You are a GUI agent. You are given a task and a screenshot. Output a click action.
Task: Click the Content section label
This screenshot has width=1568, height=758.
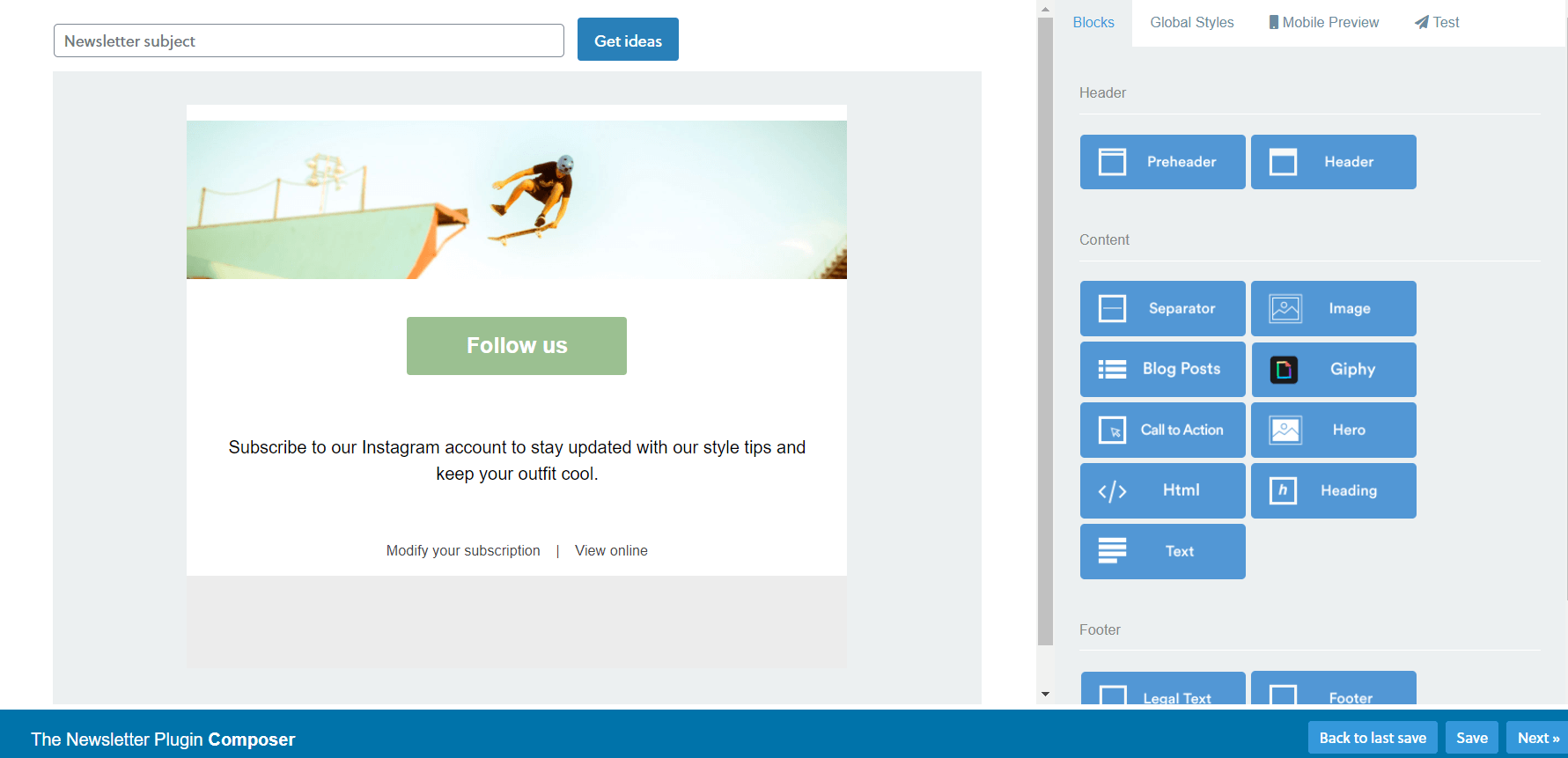coord(1104,239)
